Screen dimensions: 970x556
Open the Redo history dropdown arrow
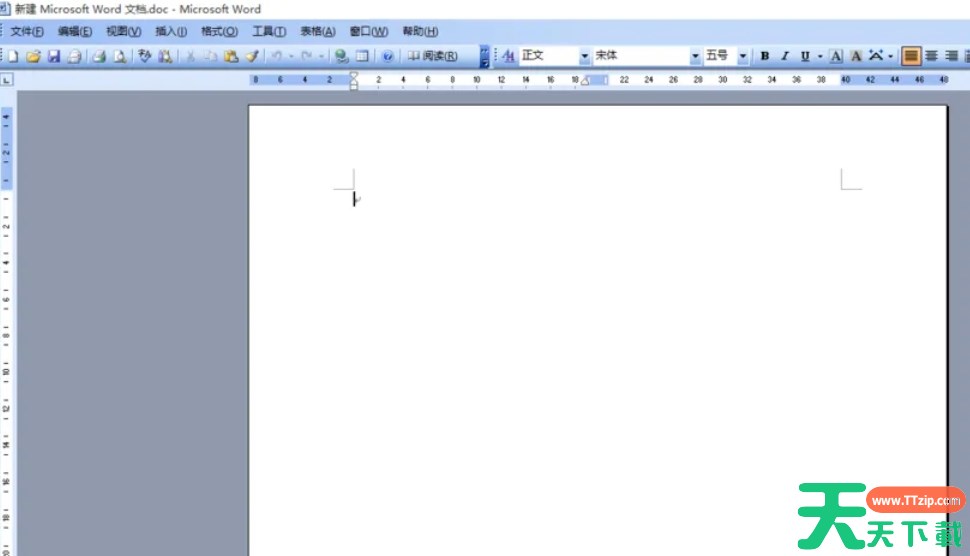pyautogui.click(x=321, y=56)
